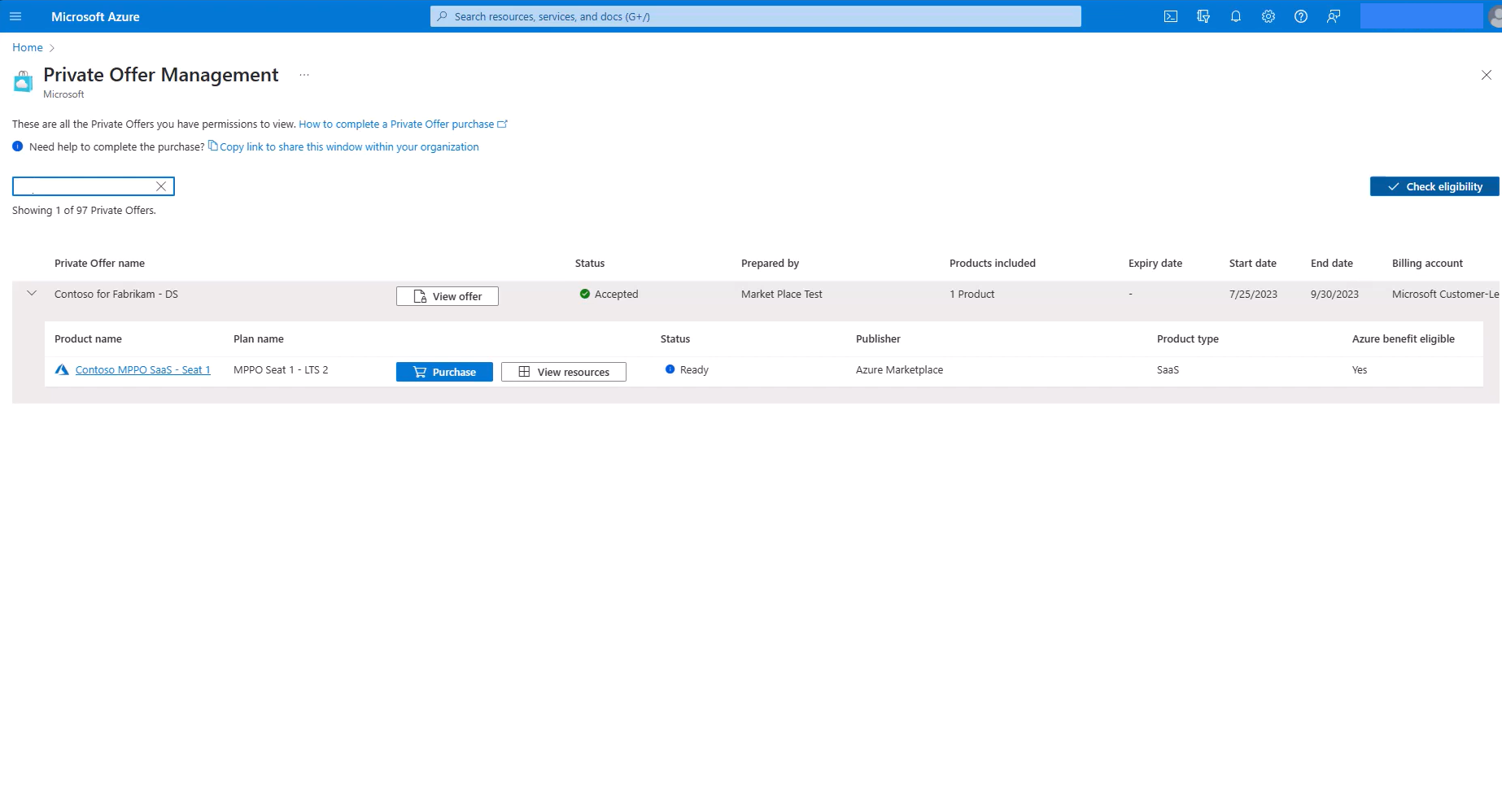Click the end date 9/30/2023

tap(1334, 294)
